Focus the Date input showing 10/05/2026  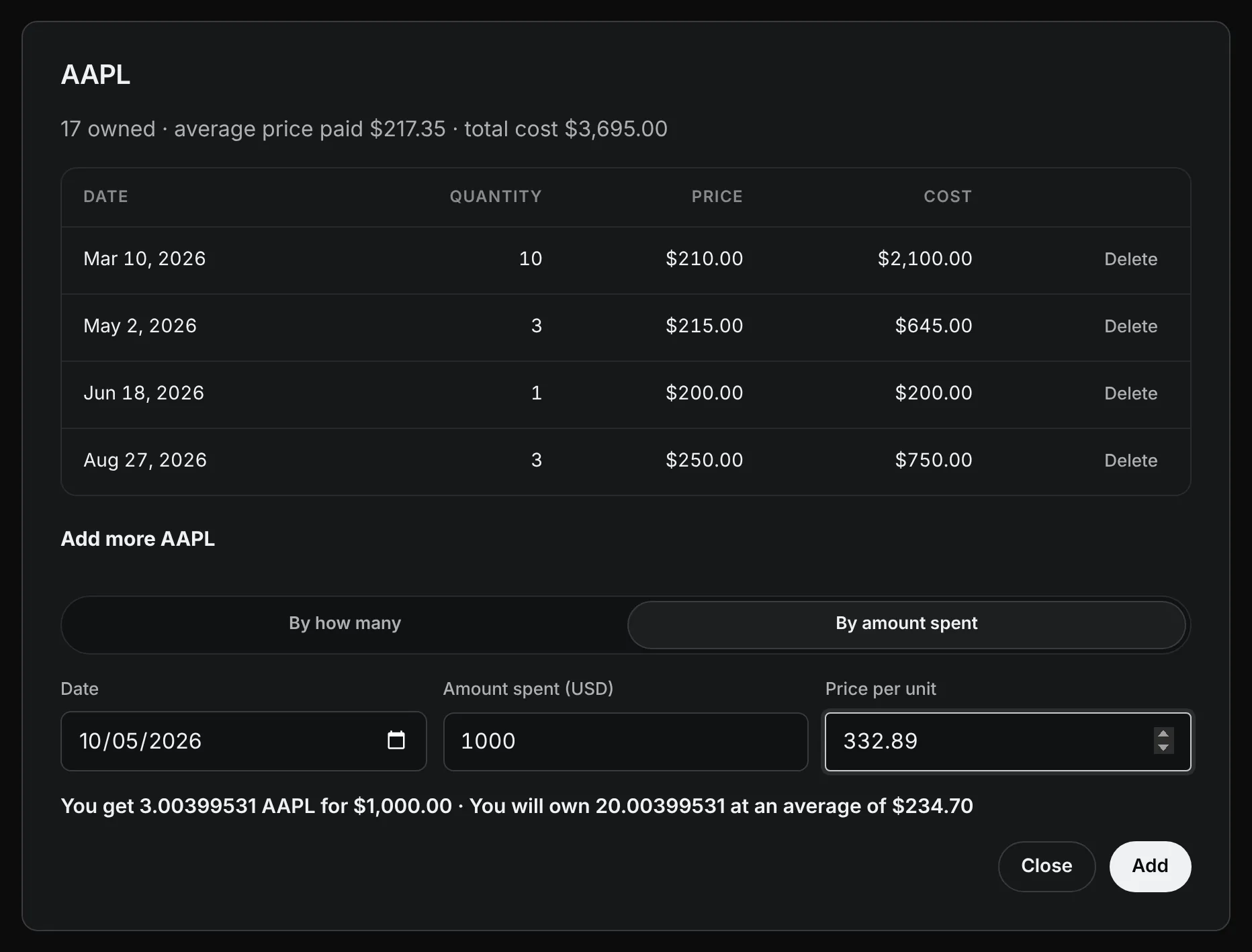pos(243,741)
